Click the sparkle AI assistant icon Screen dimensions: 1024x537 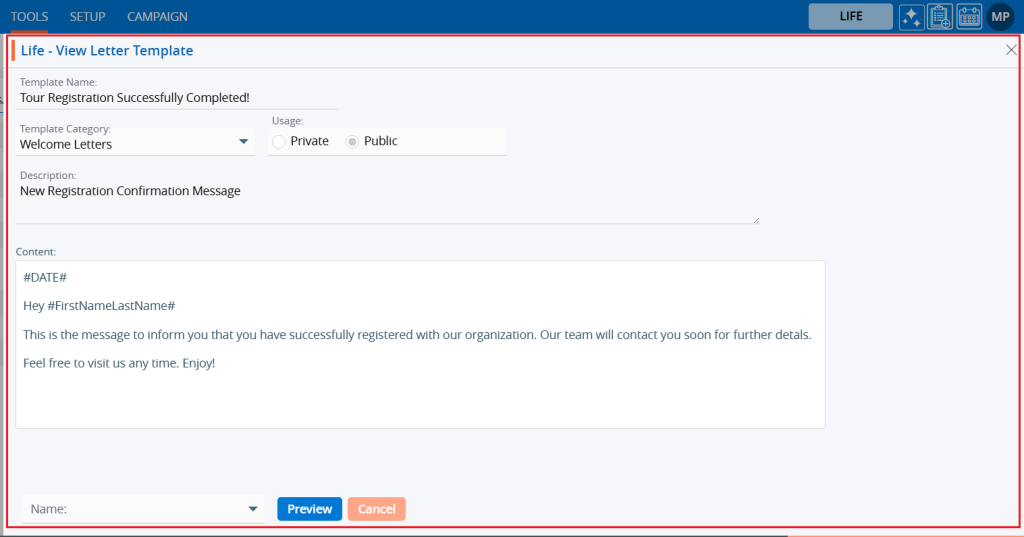click(911, 17)
